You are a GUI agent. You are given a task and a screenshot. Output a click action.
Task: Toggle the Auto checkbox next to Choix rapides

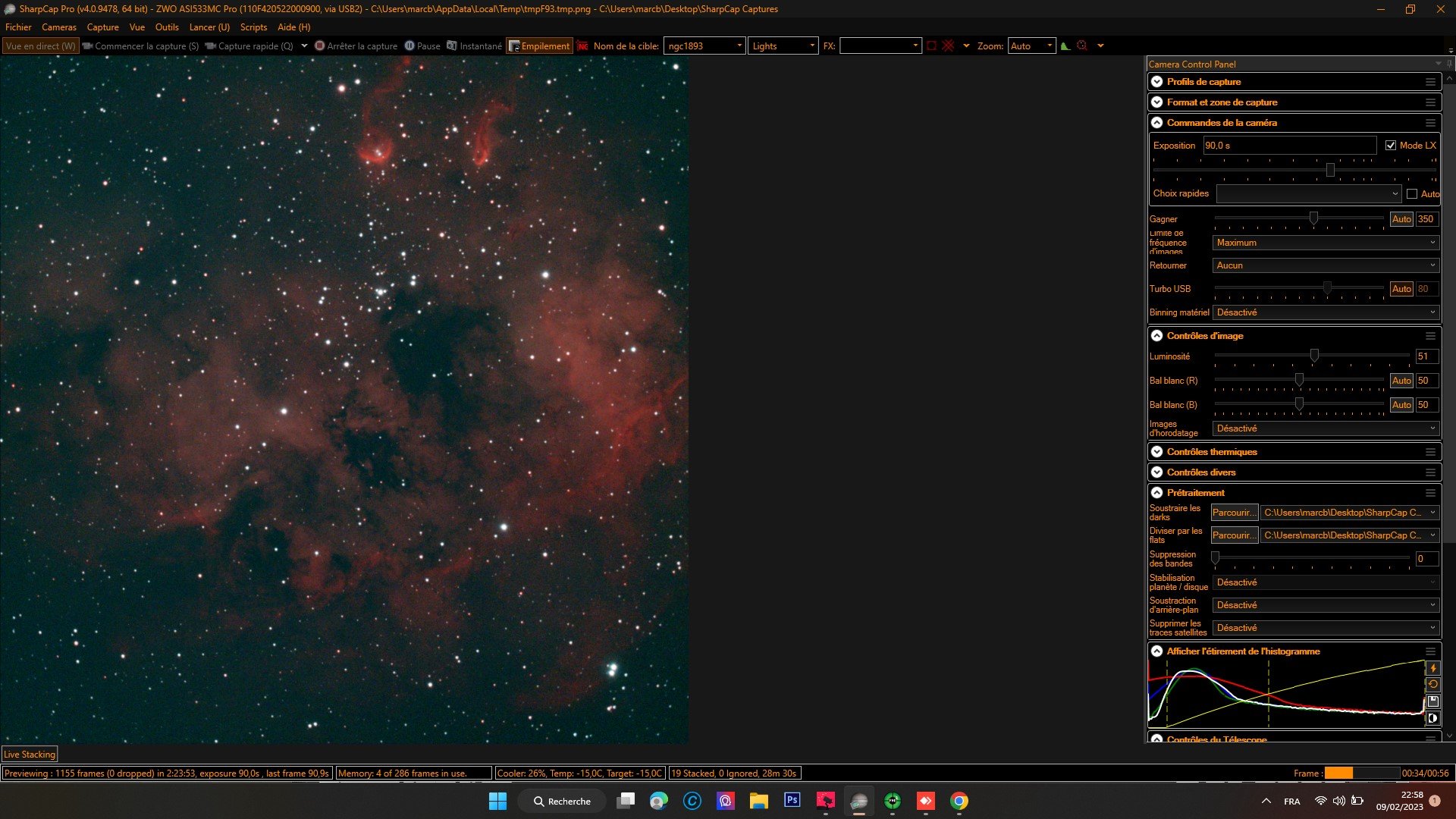[x=1411, y=194]
